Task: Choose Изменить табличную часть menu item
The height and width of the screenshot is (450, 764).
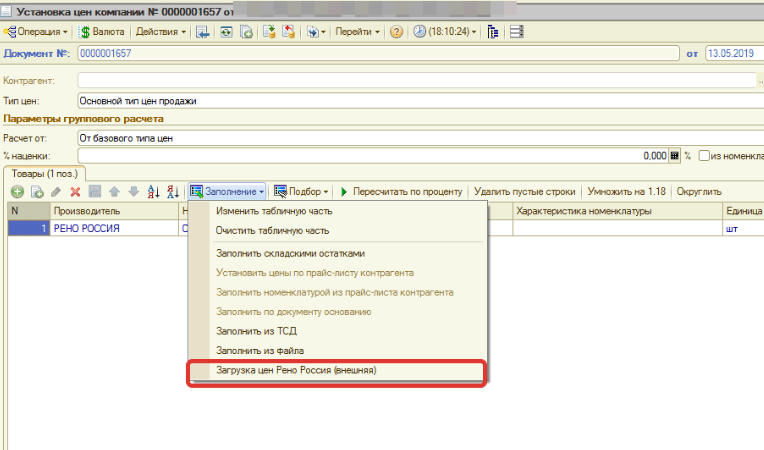Action: pos(338,211)
